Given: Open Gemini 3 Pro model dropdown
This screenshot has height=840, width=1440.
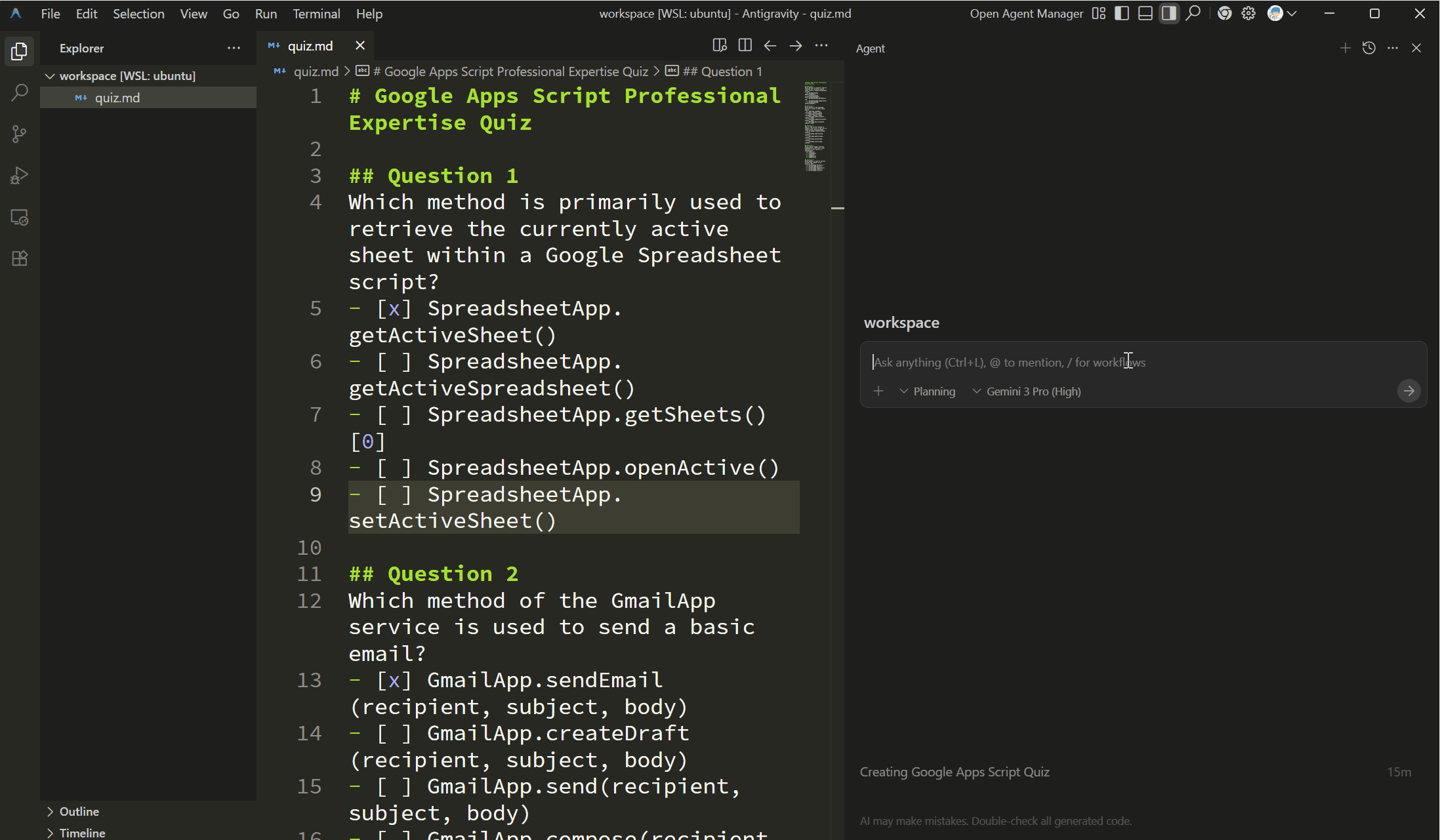Looking at the screenshot, I should point(1027,391).
